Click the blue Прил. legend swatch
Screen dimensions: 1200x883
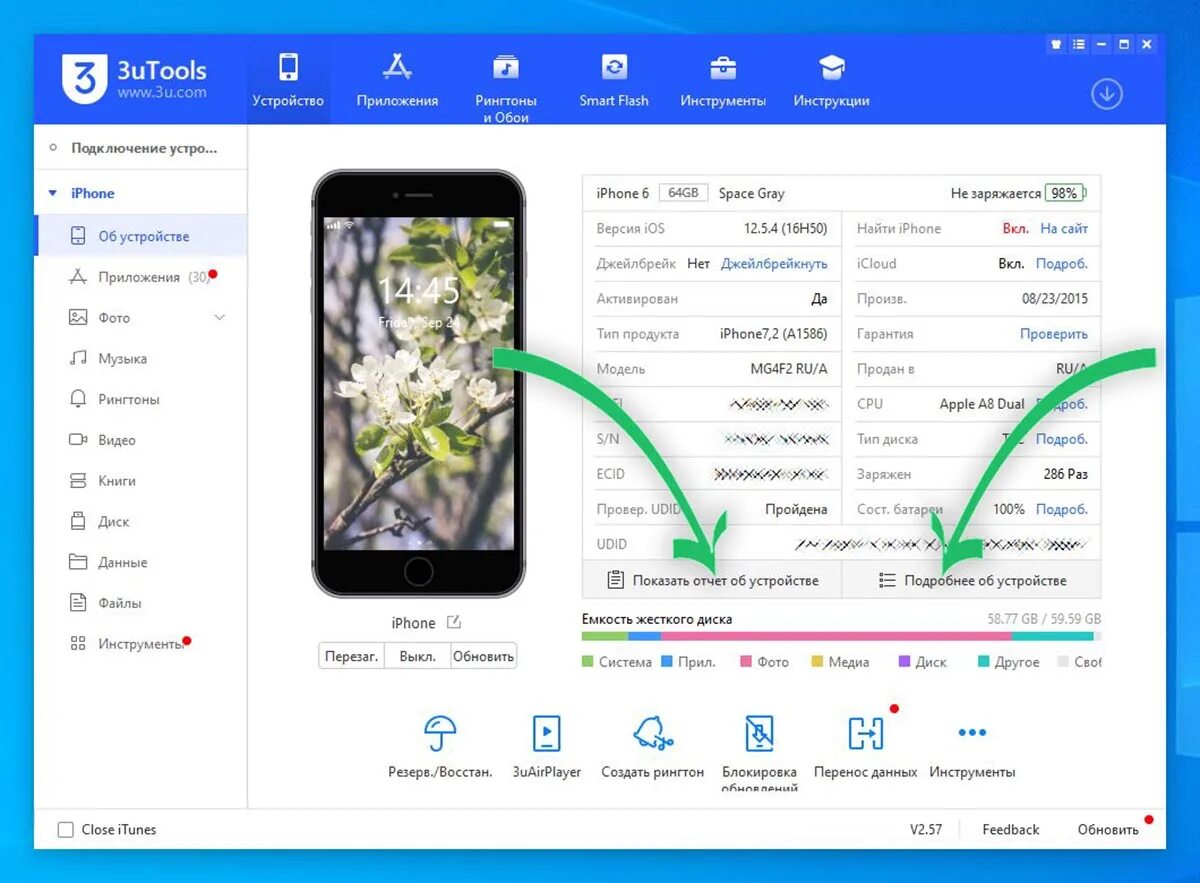[x=667, y=662]
